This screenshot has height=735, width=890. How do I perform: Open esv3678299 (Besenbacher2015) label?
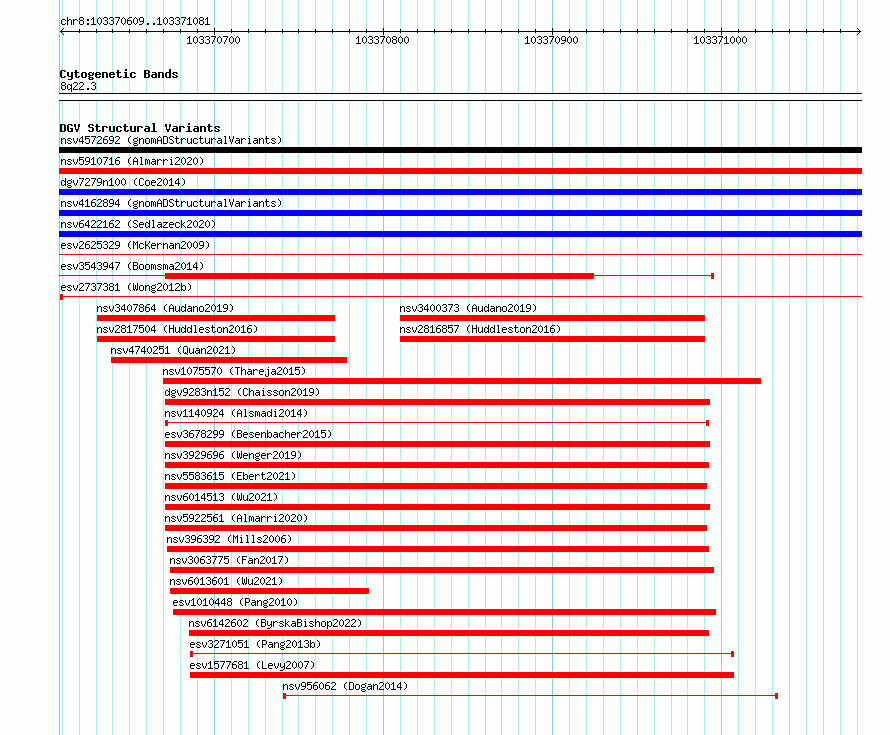coord(248,434)
